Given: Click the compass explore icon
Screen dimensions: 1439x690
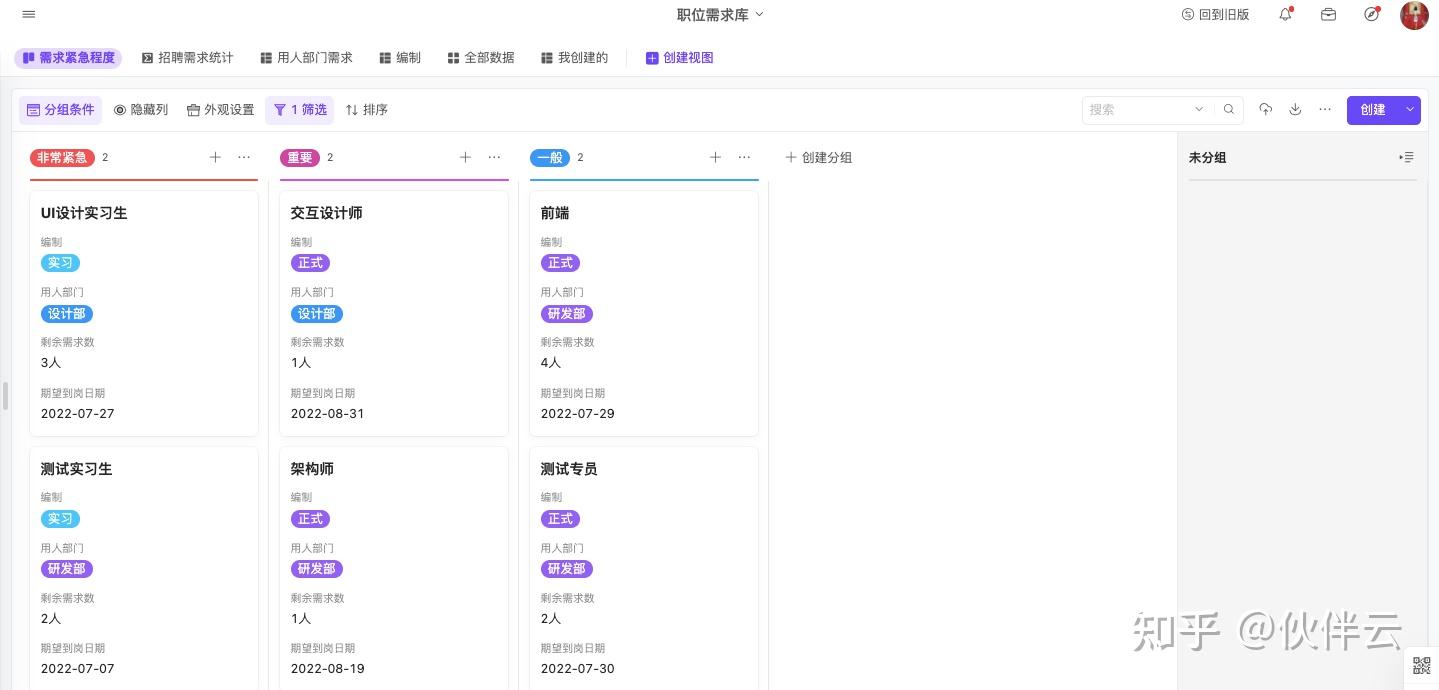Looking at the screenshot, I should [x=1372, y=14].
